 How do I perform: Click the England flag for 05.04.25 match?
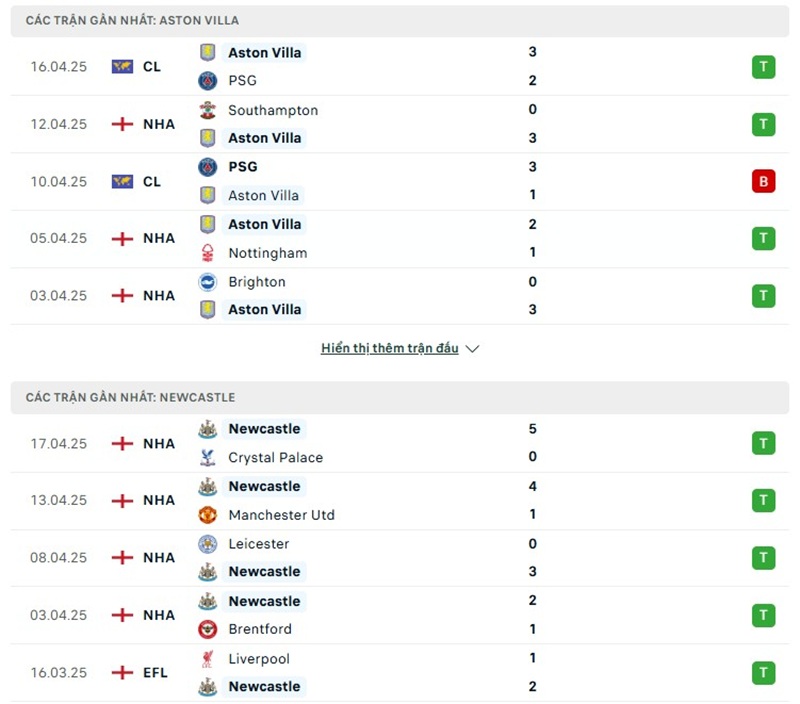tap(122, 239)
